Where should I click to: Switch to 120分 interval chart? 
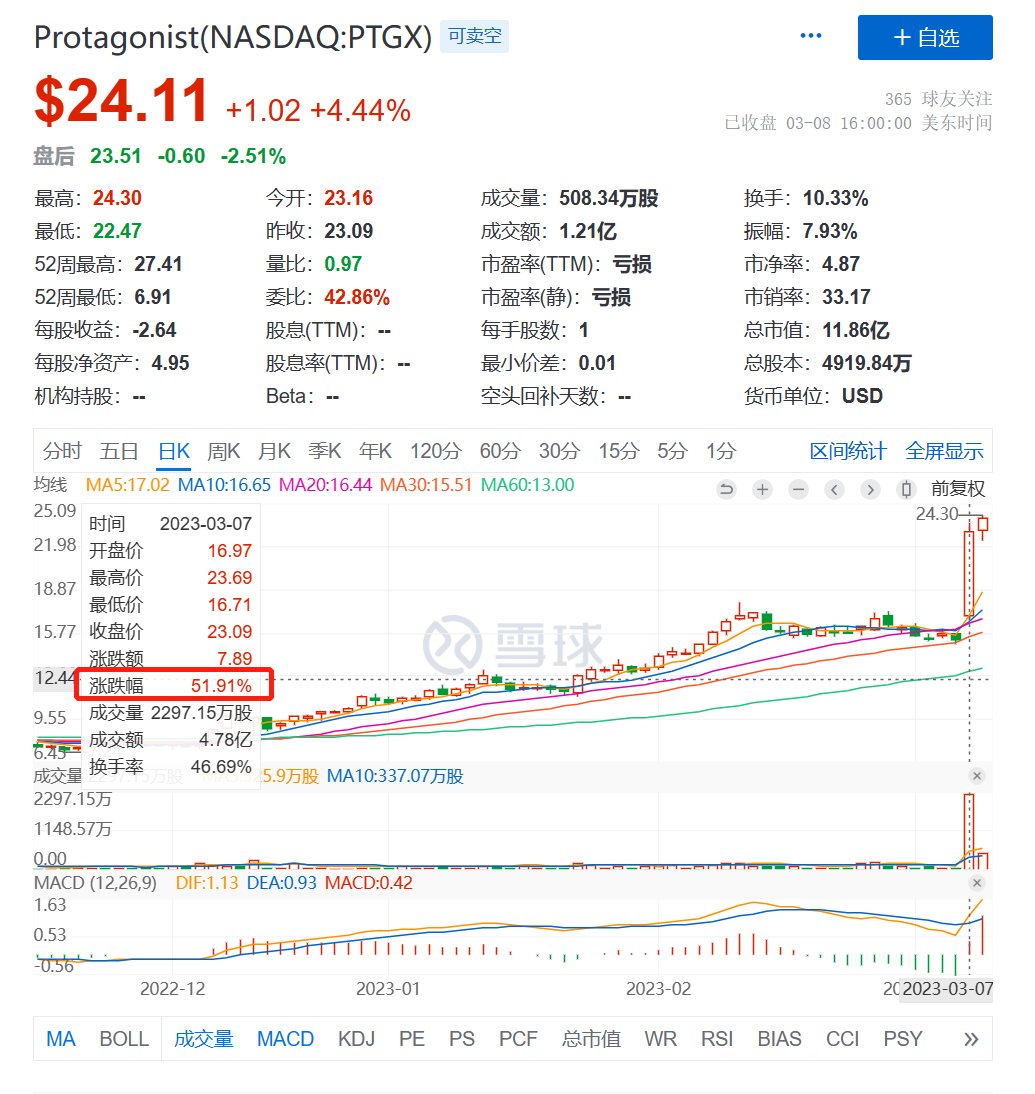(435, 451)
